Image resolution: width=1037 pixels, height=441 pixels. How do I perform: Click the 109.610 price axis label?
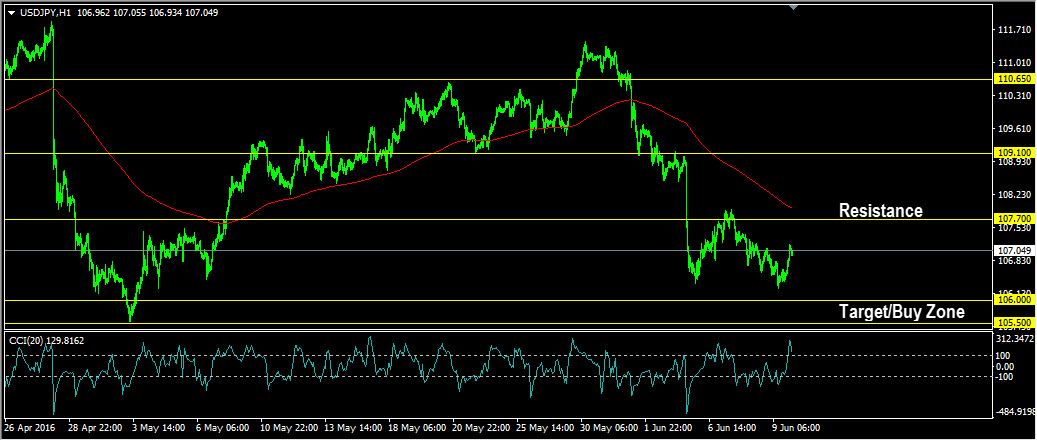1015,129
